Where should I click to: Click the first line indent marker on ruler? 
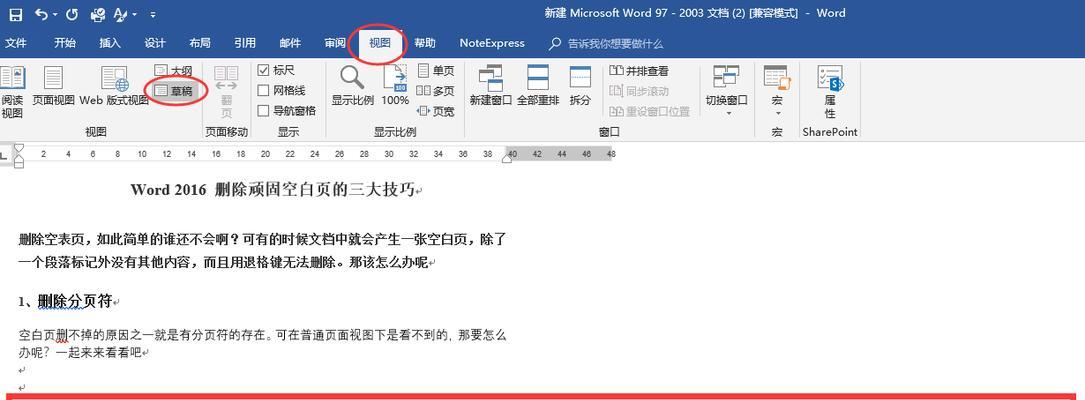click(x=19, y=148)
